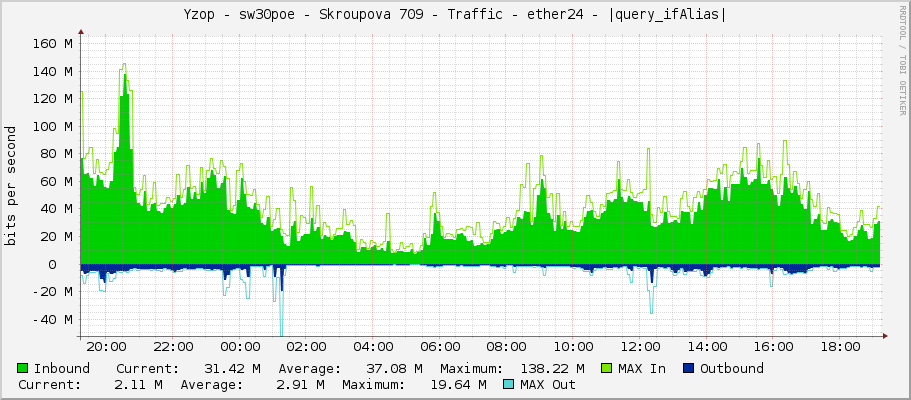This screenshot has height=400, width=911.
Task: Click the Outbound legend label
Action: [x=732, y=369]
